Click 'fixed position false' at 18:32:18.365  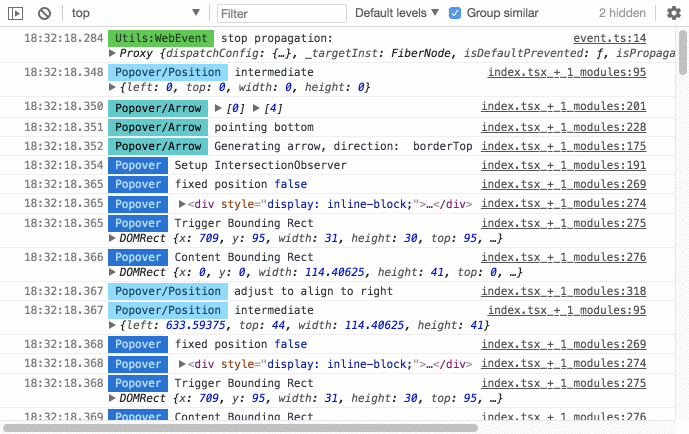click(x=241, y=184)
